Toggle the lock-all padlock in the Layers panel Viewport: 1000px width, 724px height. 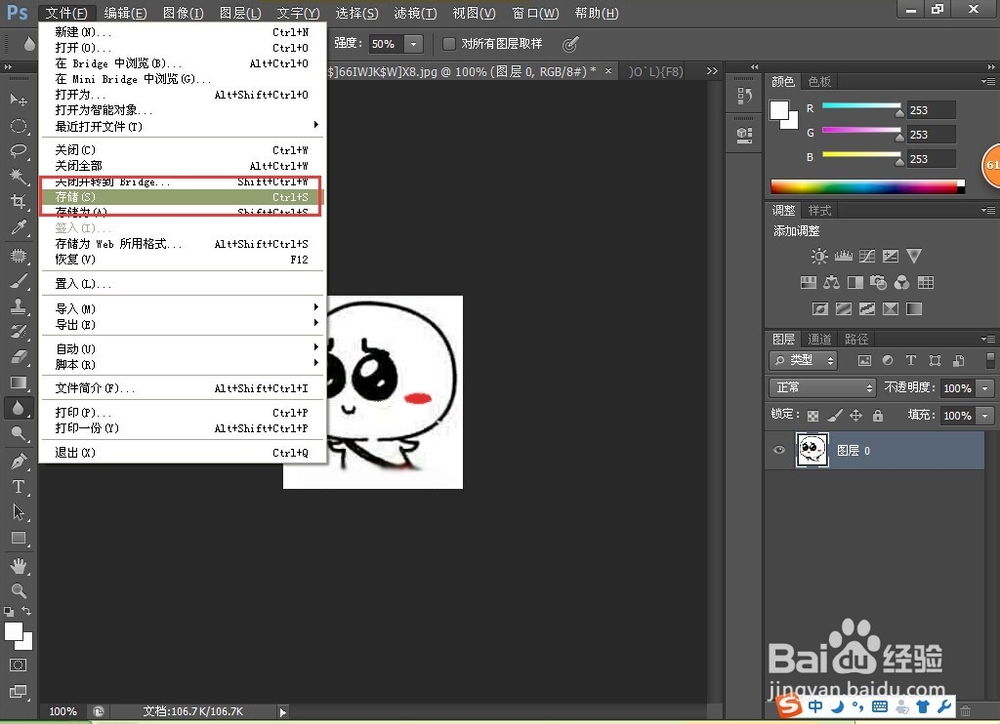[x=878, y=416]
